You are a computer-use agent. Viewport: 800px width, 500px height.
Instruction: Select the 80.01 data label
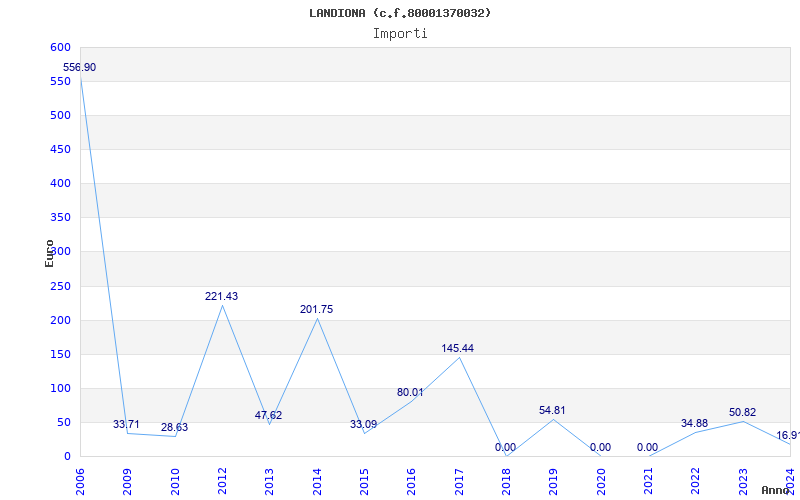click(410, 392)
